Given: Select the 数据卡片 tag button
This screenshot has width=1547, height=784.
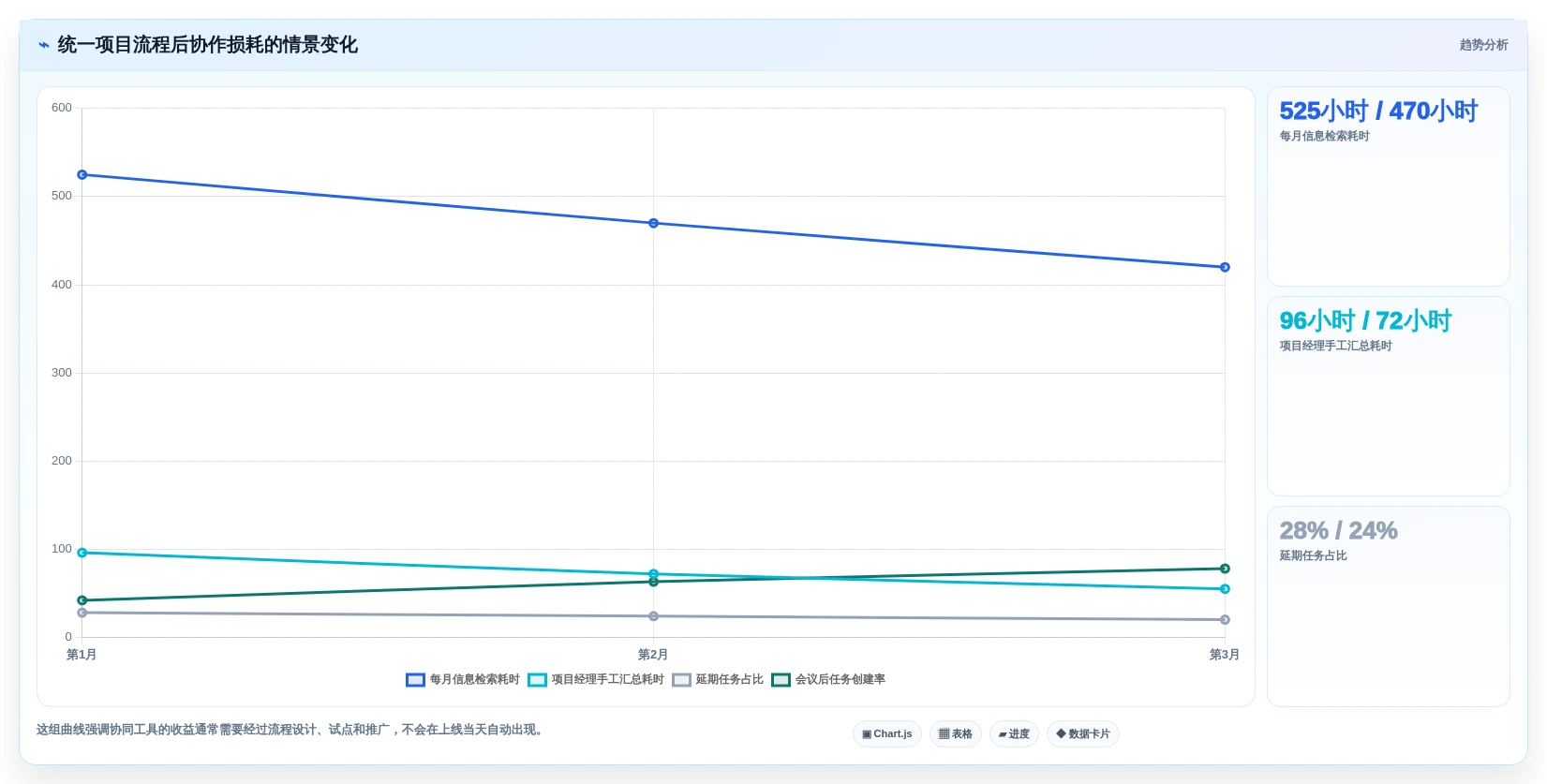Looking at the screenshot, I should (1082, 733).
